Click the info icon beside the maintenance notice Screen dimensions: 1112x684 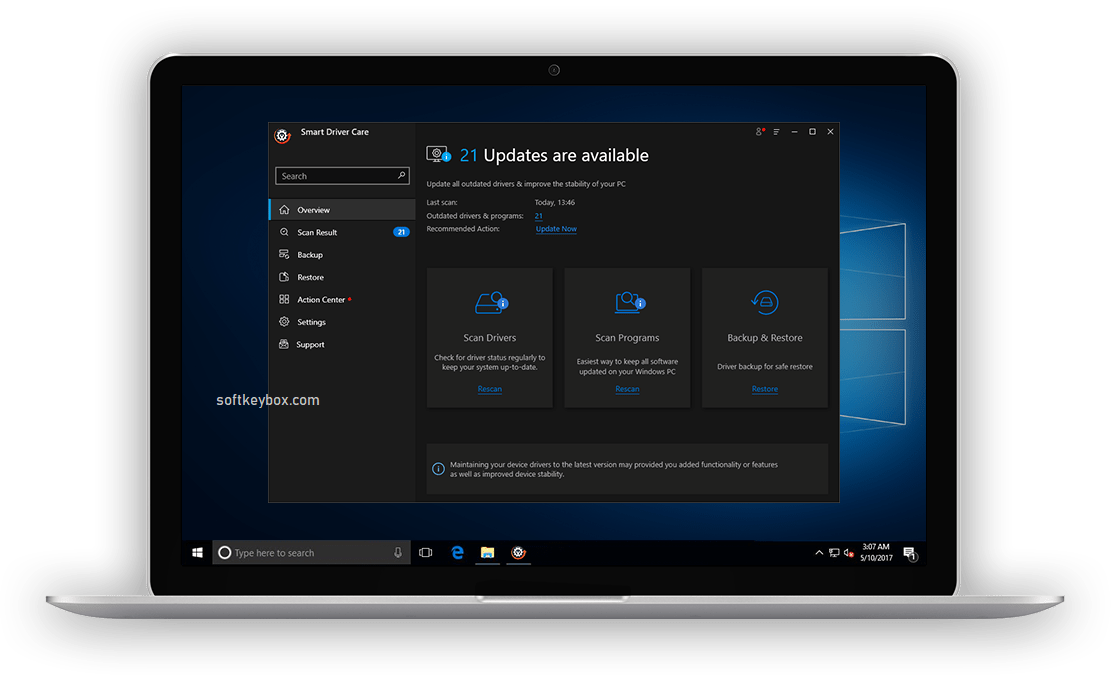click(x=438, y=468)
